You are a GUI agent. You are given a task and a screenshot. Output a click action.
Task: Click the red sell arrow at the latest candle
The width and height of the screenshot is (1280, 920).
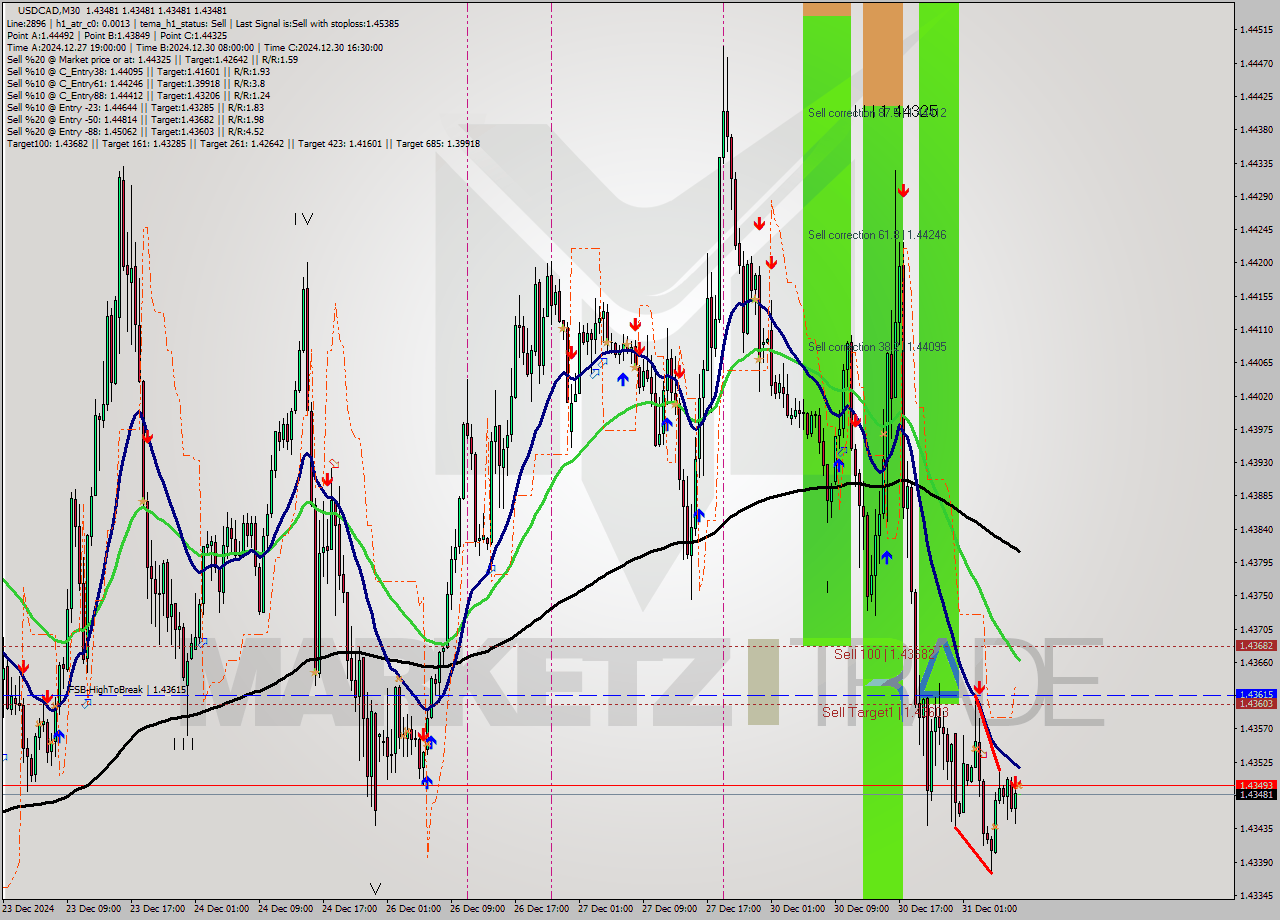click(x=1016, y=785)
